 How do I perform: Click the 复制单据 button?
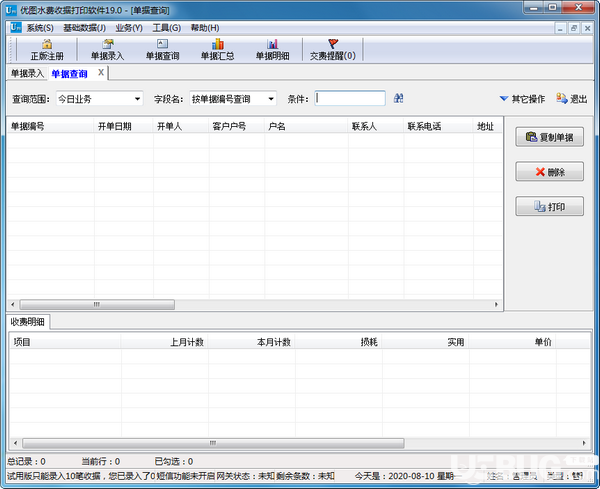coord(549,137)
